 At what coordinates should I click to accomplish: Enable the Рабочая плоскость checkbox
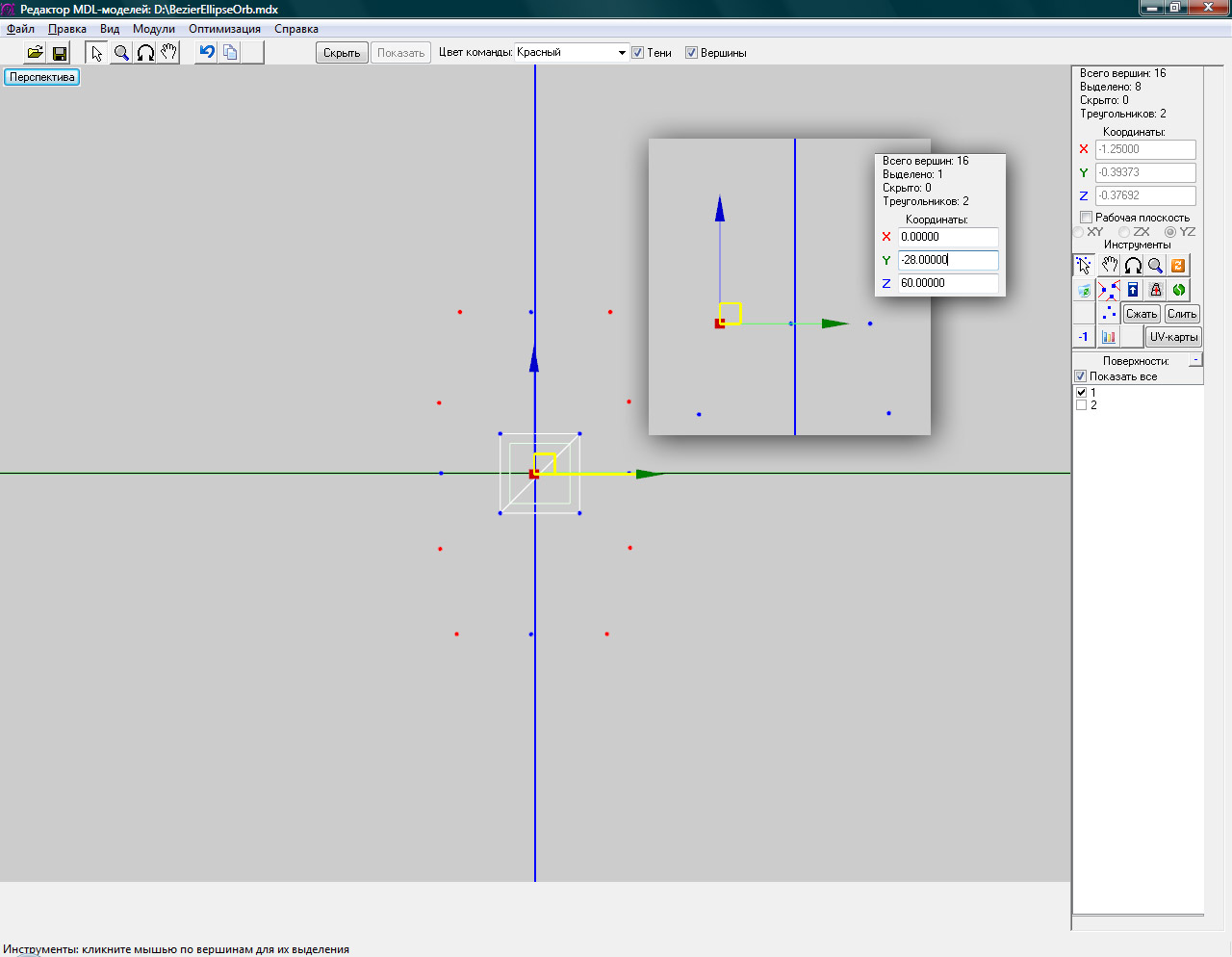click(1087, 218)
